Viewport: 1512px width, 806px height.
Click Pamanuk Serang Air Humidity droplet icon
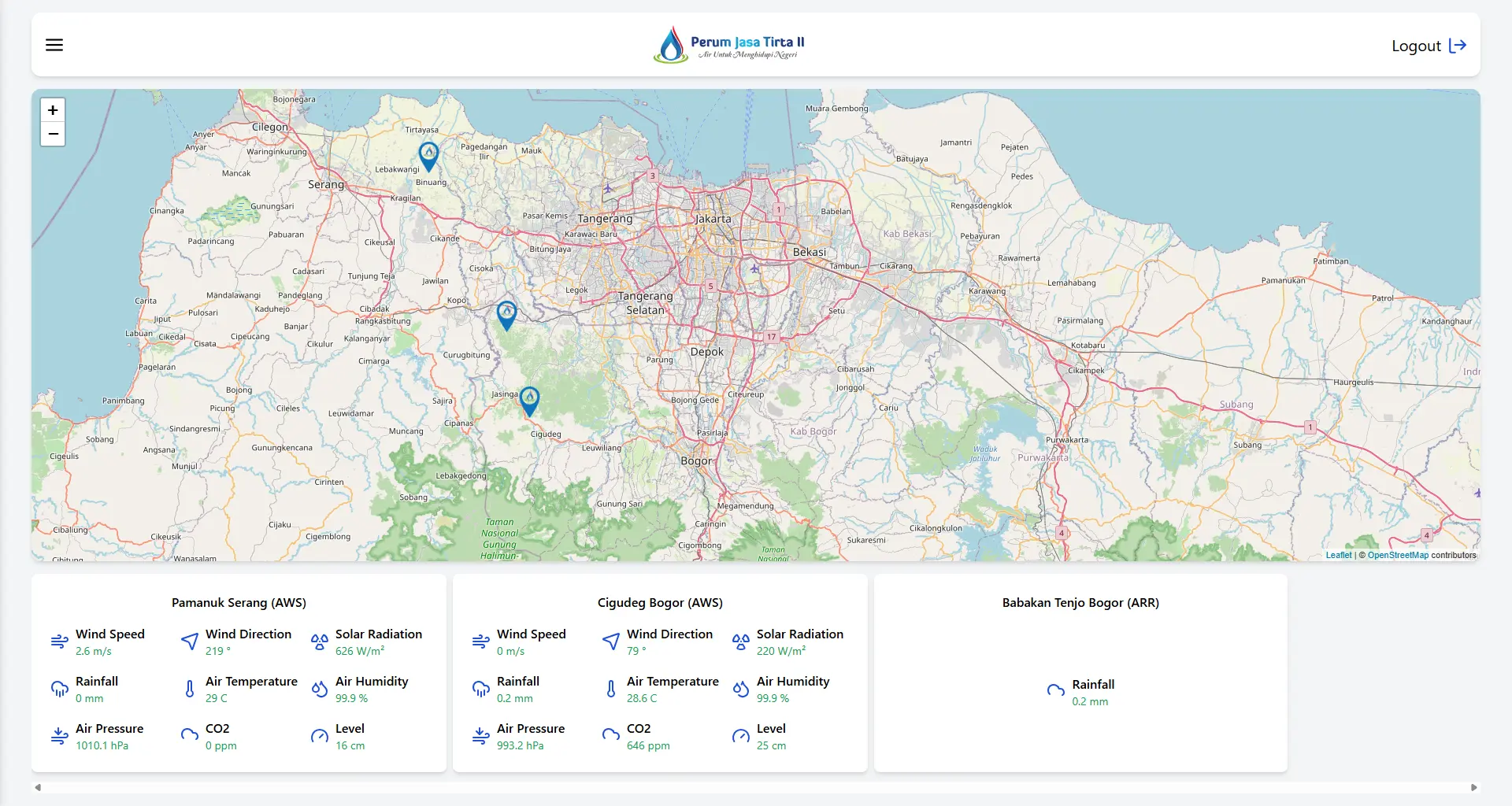point(319,689)
